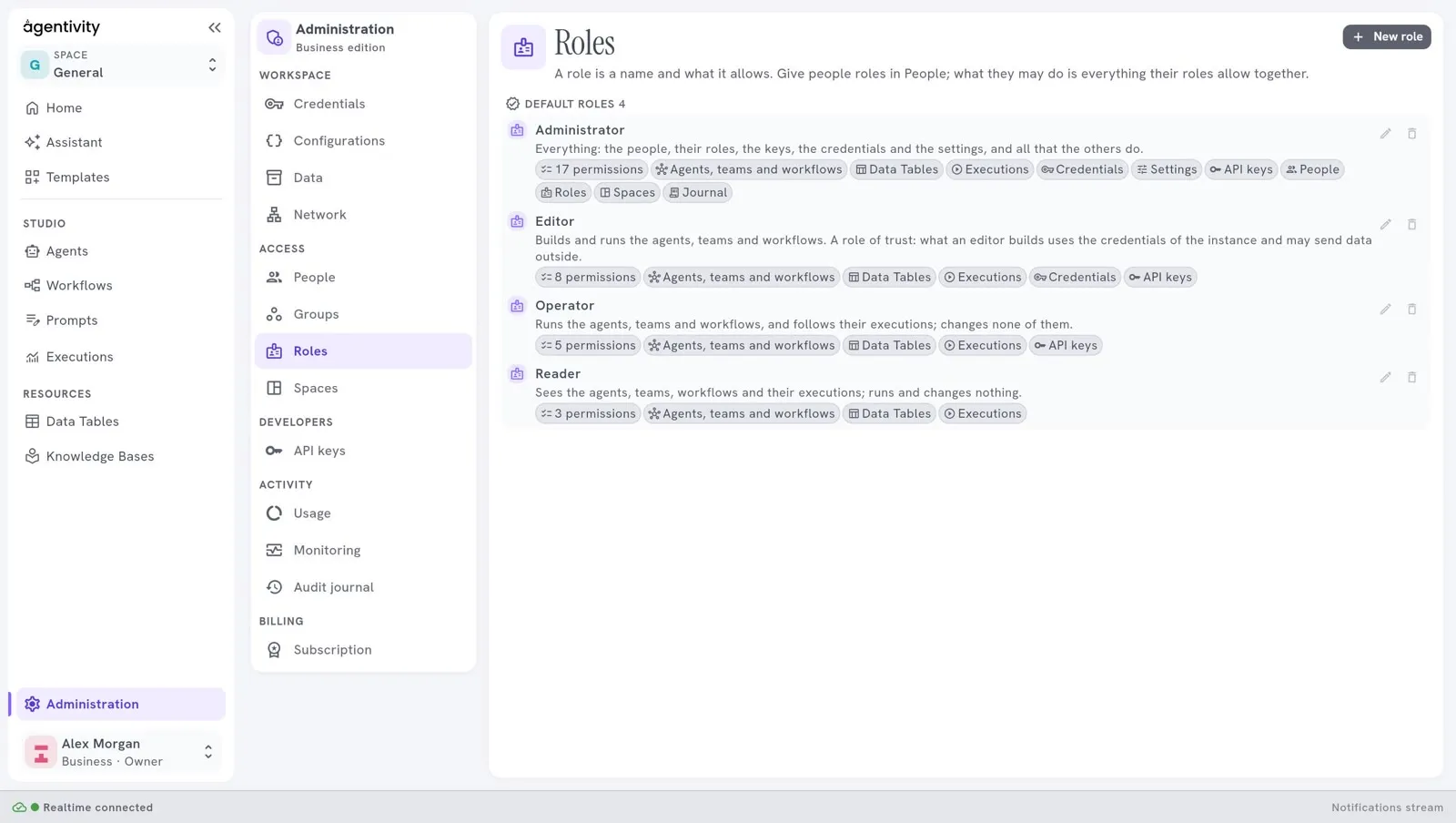The width and height of the screenshot is (1456, 823).
Task: Edit the Operator role pencil icon
Action: tap(1385, 310)
